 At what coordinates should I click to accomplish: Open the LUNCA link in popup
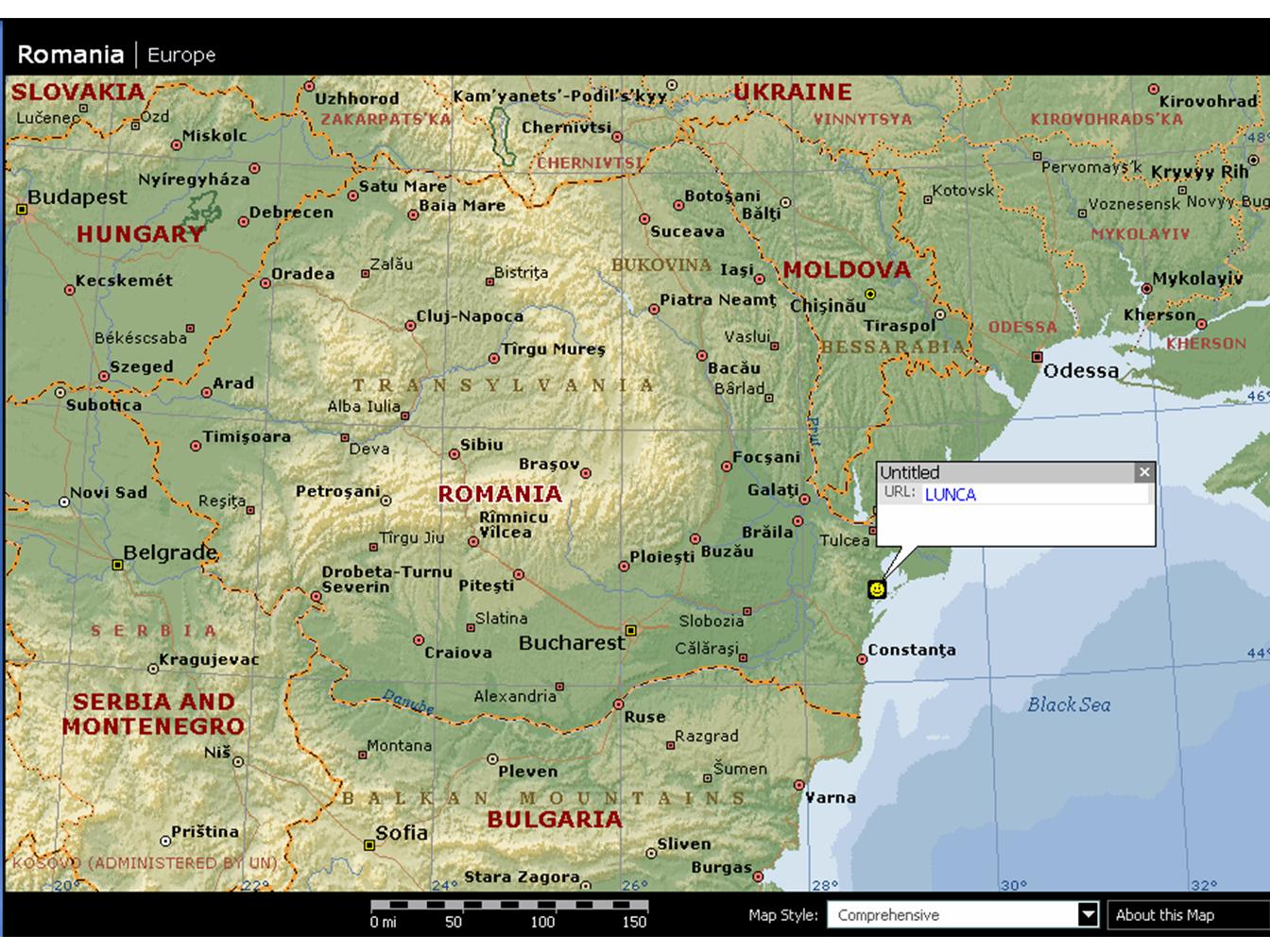click(x=950, y=494)
